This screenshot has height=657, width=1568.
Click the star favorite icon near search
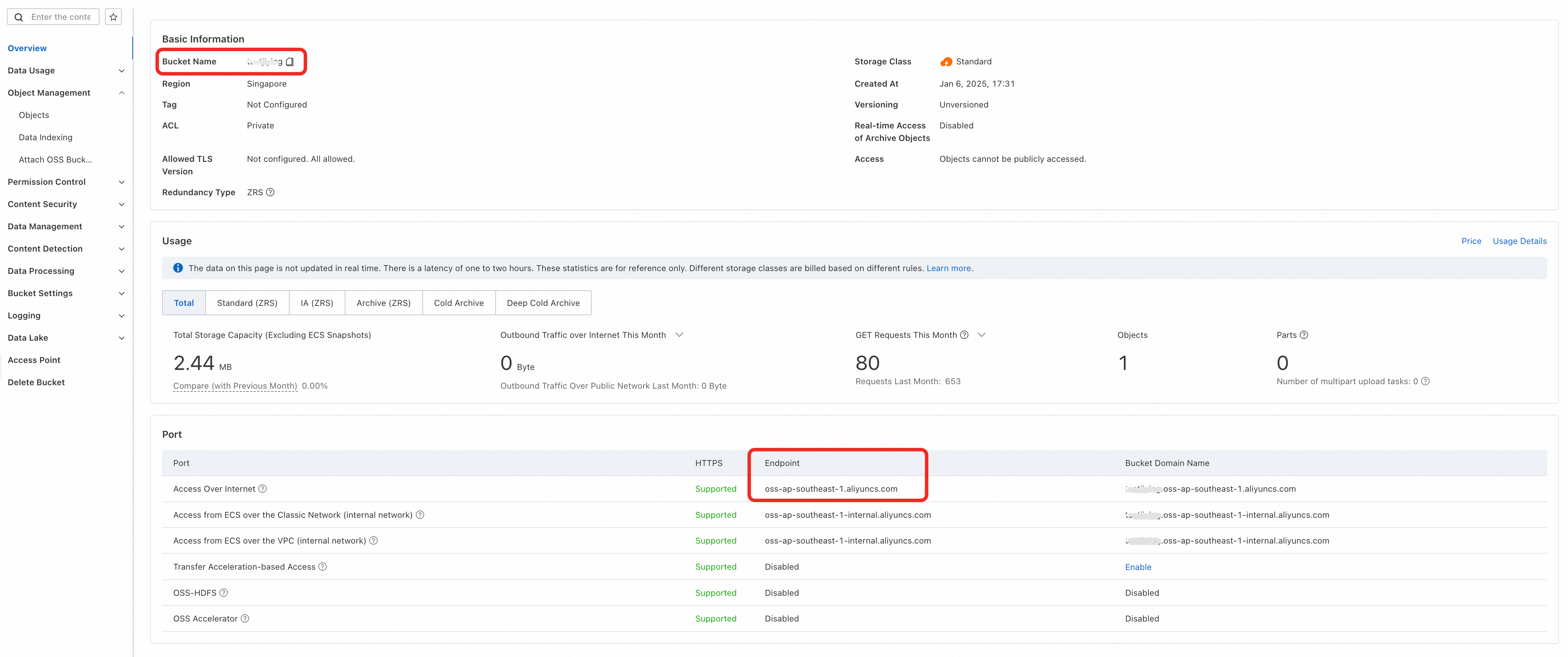(x=113, y=17)
